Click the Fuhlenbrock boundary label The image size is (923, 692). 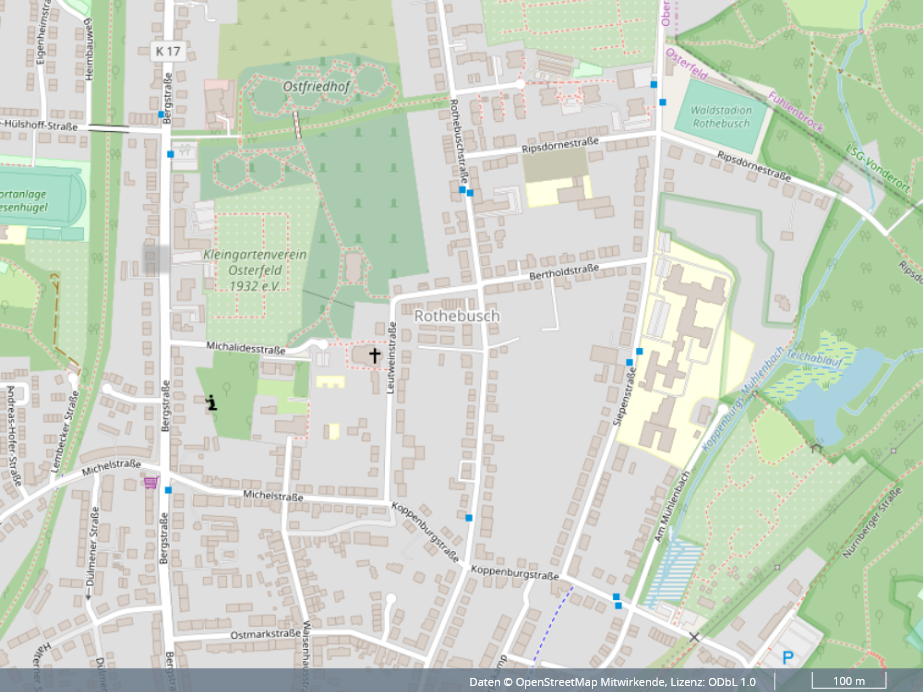796,112
